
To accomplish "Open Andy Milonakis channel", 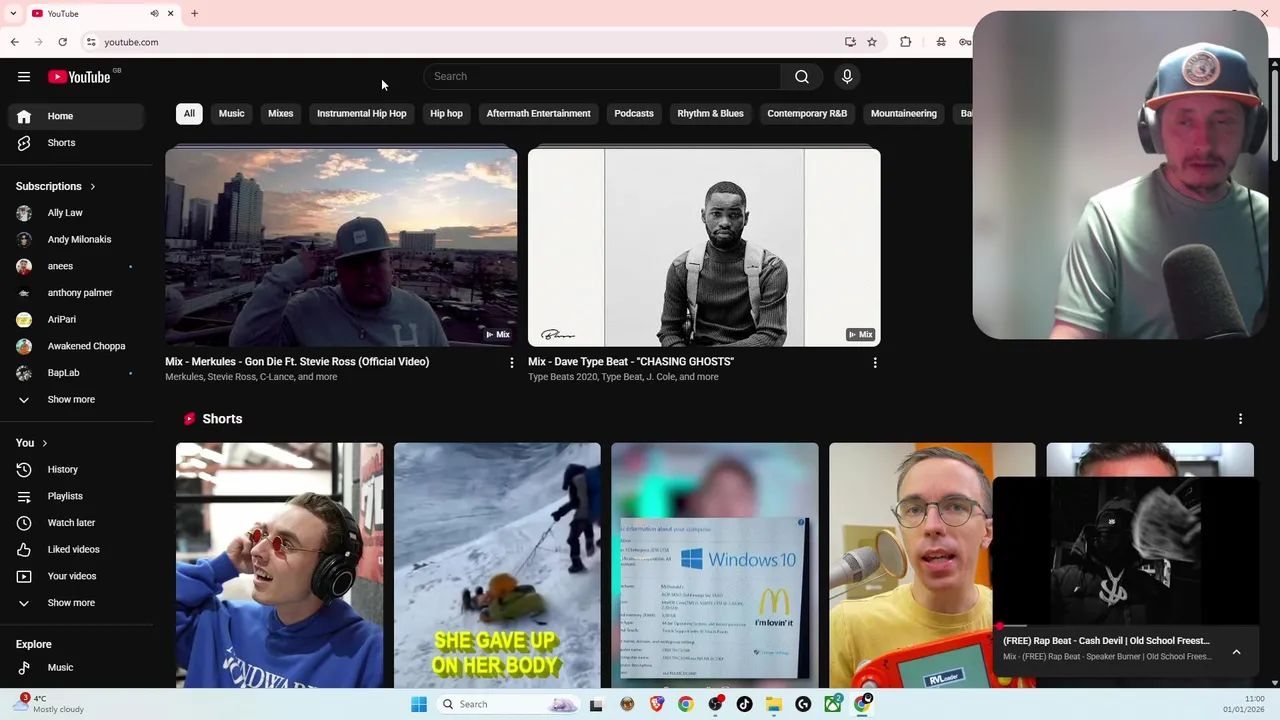I will (x=77, y=240).
